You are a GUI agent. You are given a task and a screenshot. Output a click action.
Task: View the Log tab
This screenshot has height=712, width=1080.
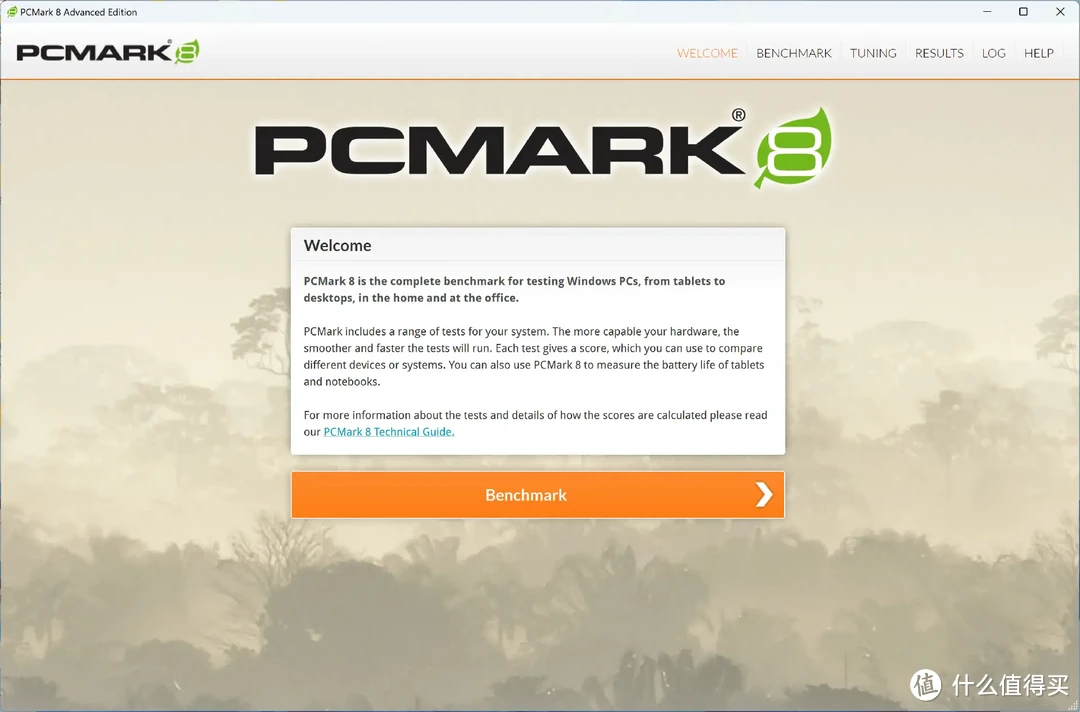point(993,53)
